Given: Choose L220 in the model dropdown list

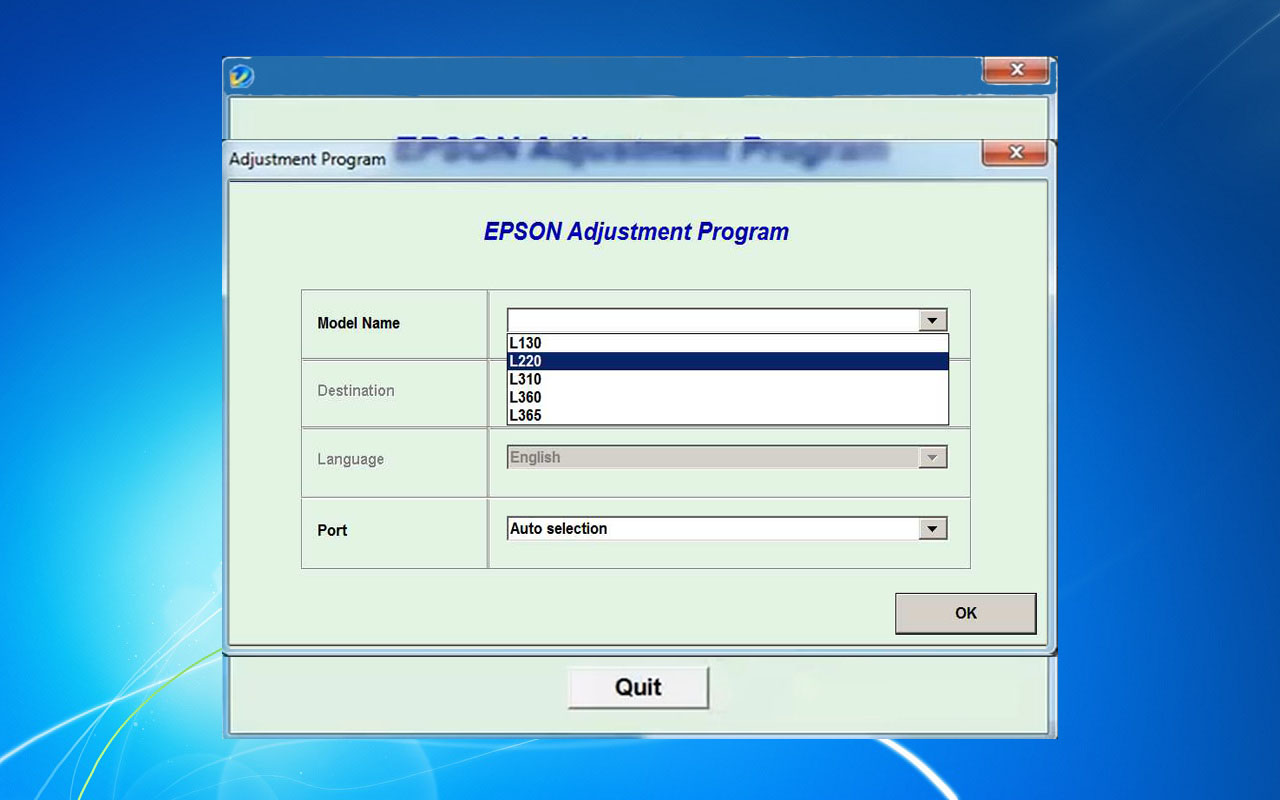Looking at the screenshot, I should point(727,361).
